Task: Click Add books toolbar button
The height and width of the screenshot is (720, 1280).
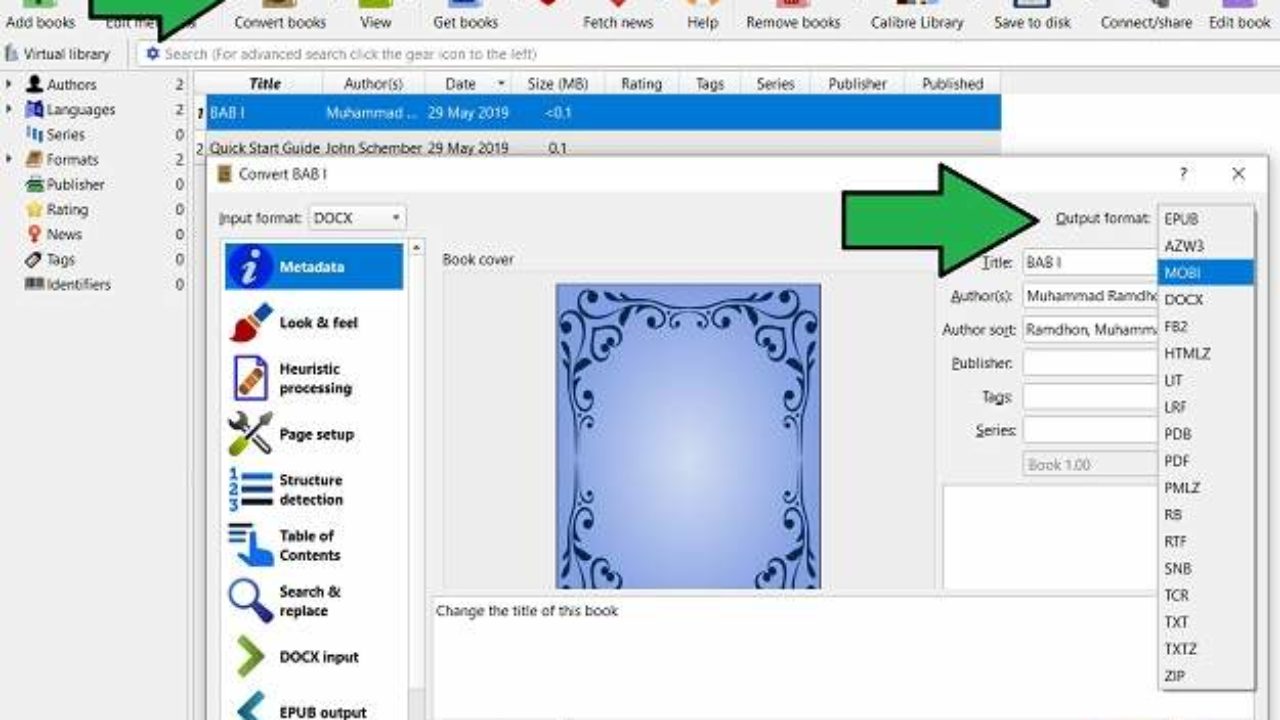Action: [x=41, y=15]
